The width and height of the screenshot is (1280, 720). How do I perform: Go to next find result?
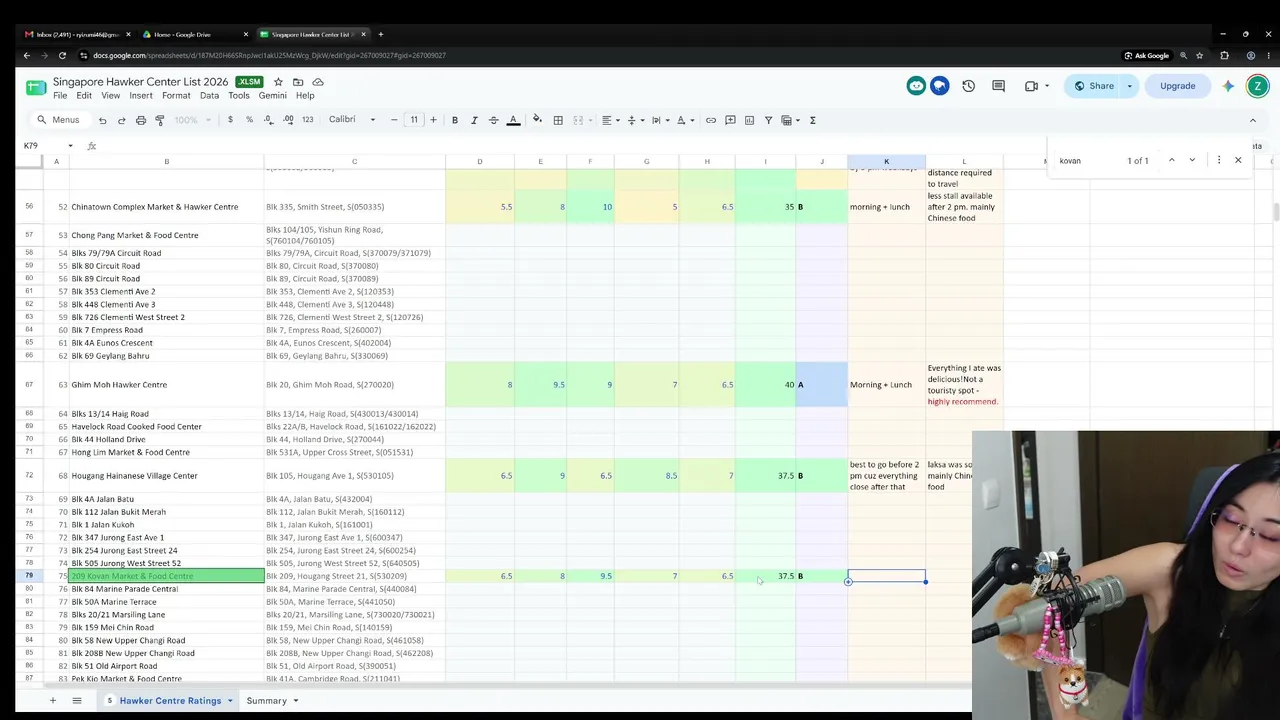coord(1192,160)
